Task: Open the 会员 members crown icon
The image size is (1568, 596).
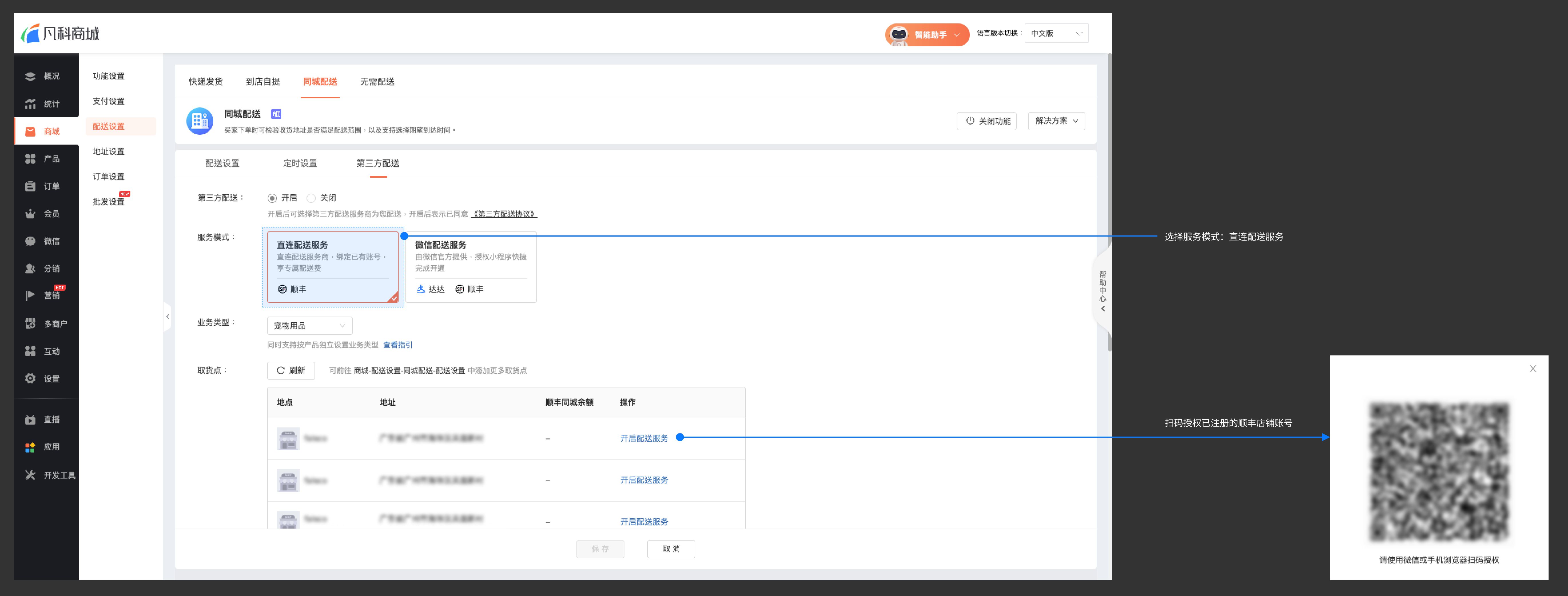Action: point(30,213)
